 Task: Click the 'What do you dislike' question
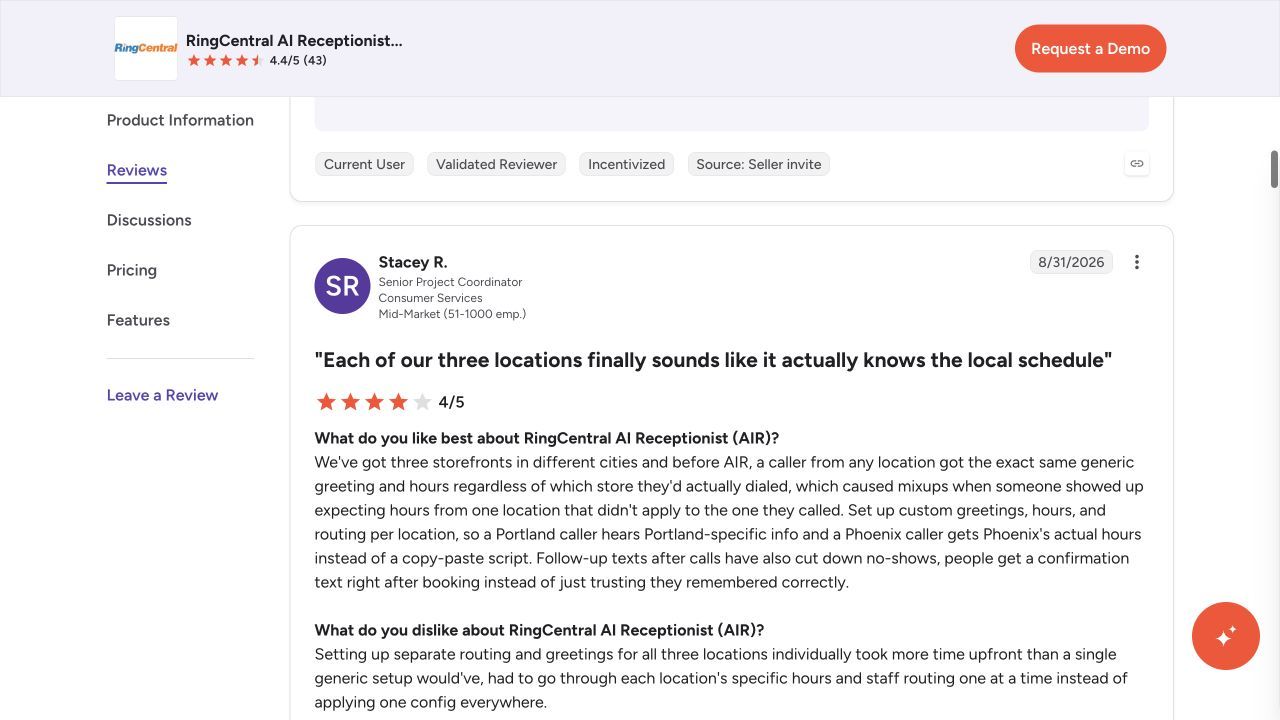539,630
